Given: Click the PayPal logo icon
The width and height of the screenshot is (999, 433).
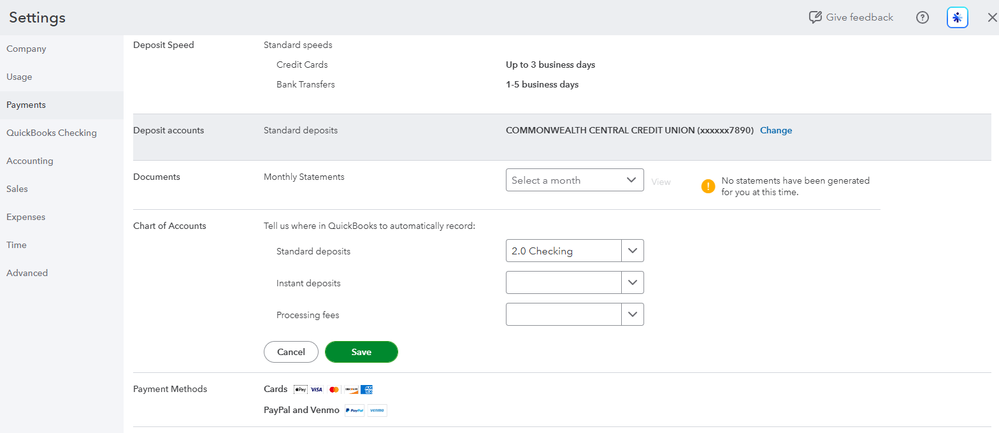Looking at the screenshot, I should click(354, 410).
